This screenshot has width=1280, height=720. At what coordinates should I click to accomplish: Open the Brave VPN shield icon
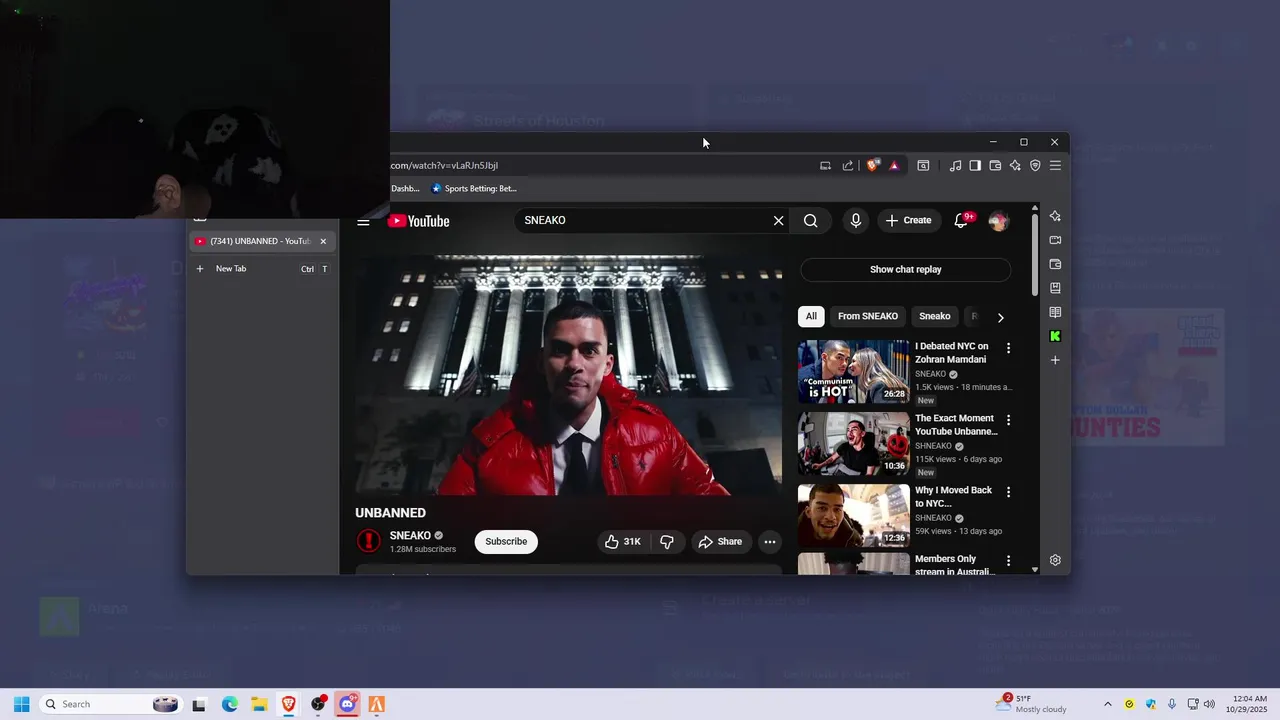(1035, 165)
